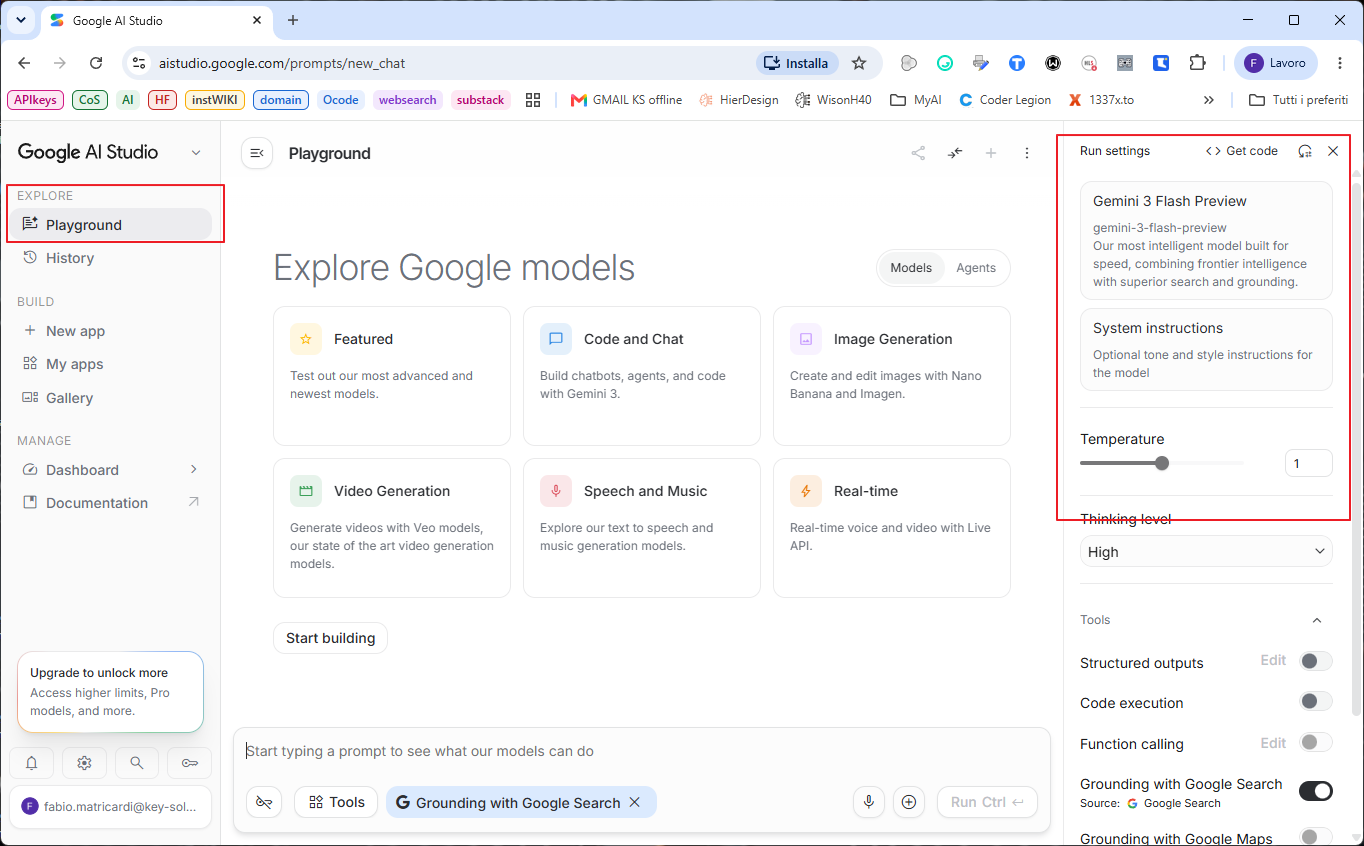Select the Gemini 3 Flash Preview model card
Viewport: 1364px width, 846px height.
point(1206,240)
